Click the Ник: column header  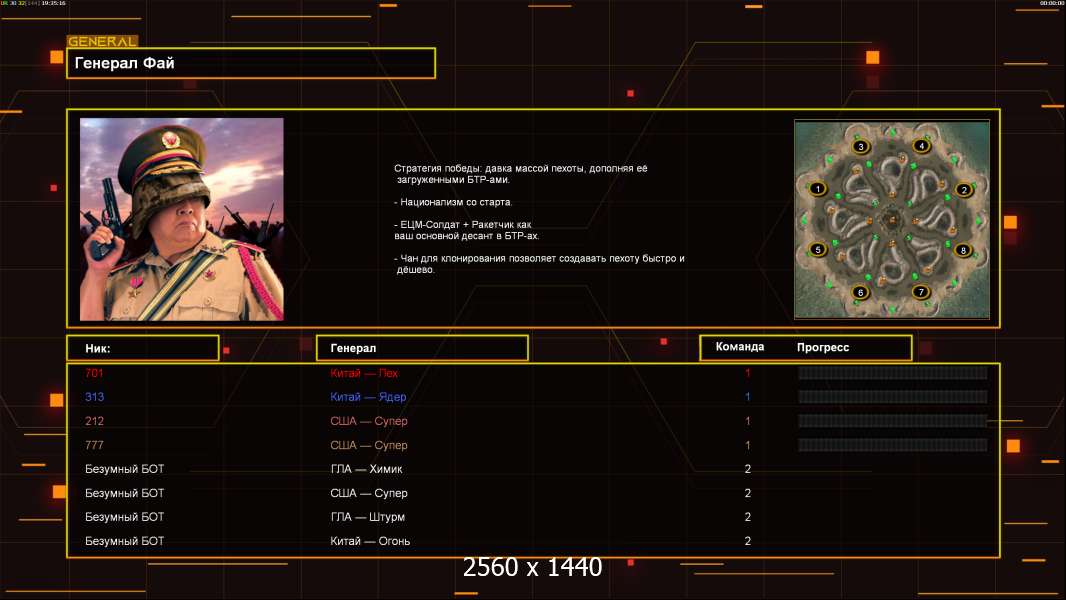tap(142, 348)
